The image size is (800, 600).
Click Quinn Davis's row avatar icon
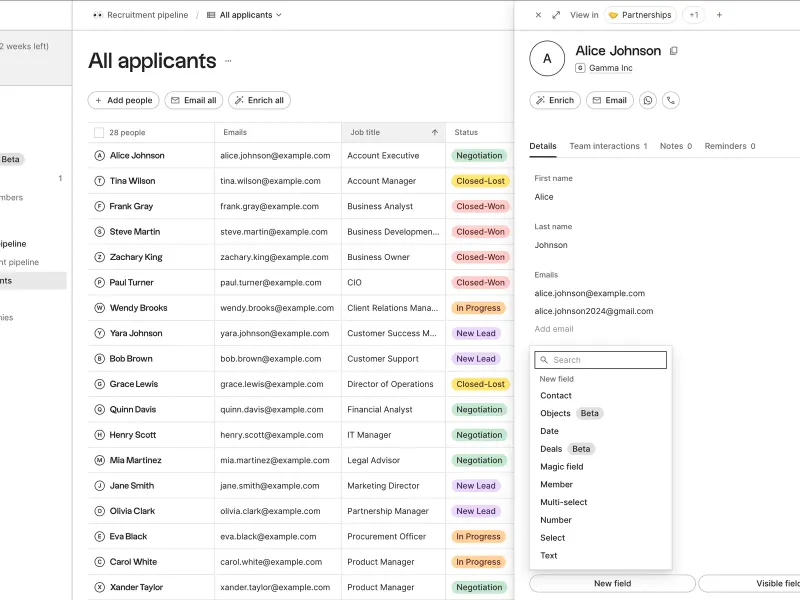(100, 410)
